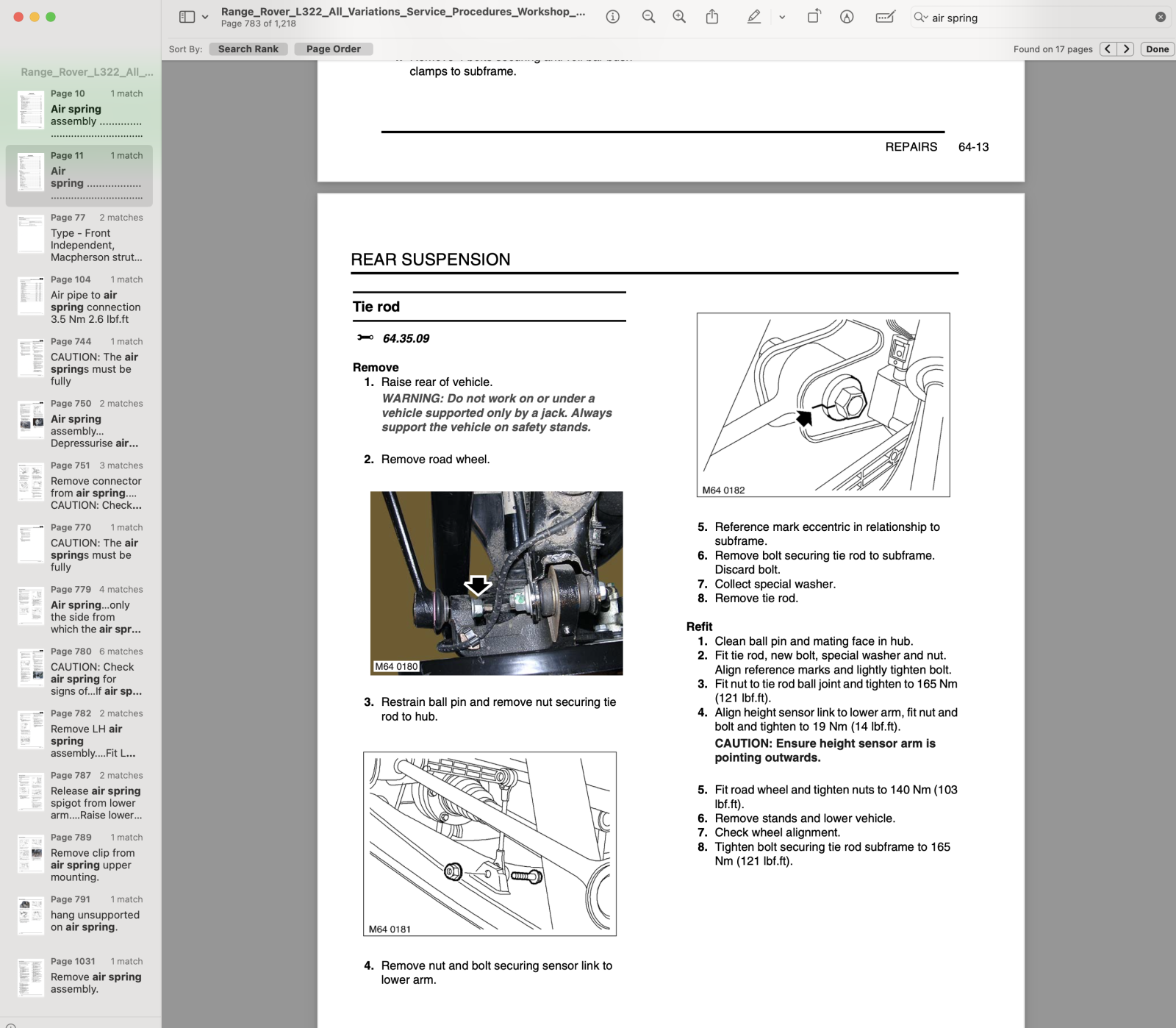The height and width of the screenshot is (1028, 1176).
Task: Open Page 751 Remove connector result
Action: pos(79,485)
